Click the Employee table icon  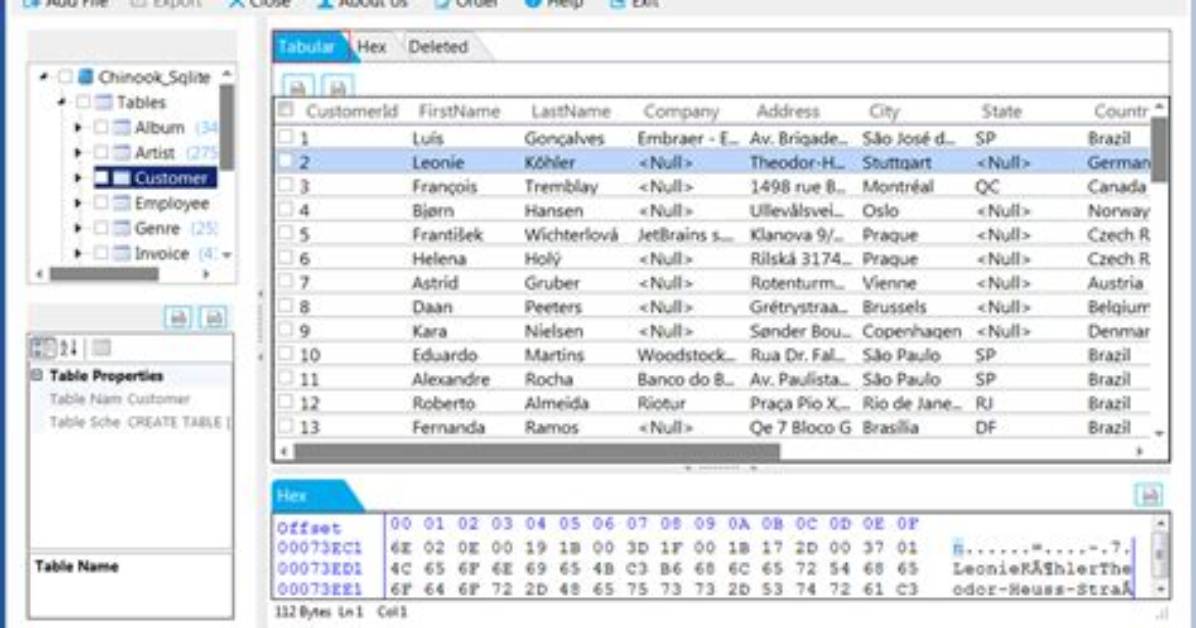click(x=121, y=203)
